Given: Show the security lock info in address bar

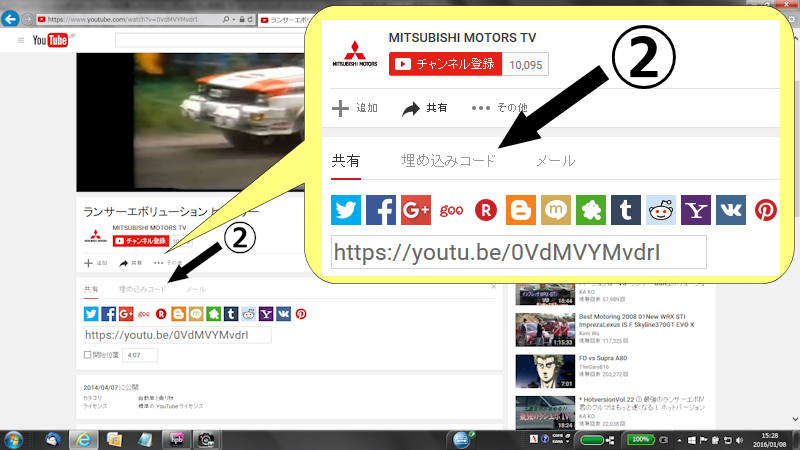Looking at the screenshot, I should [242, 19].
